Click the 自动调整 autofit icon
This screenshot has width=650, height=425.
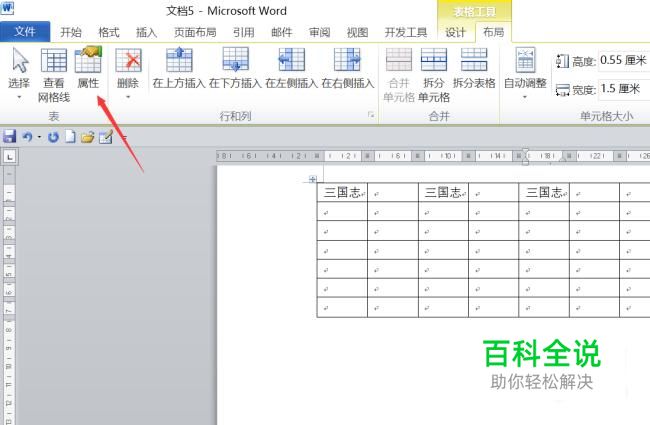[525, 60]
